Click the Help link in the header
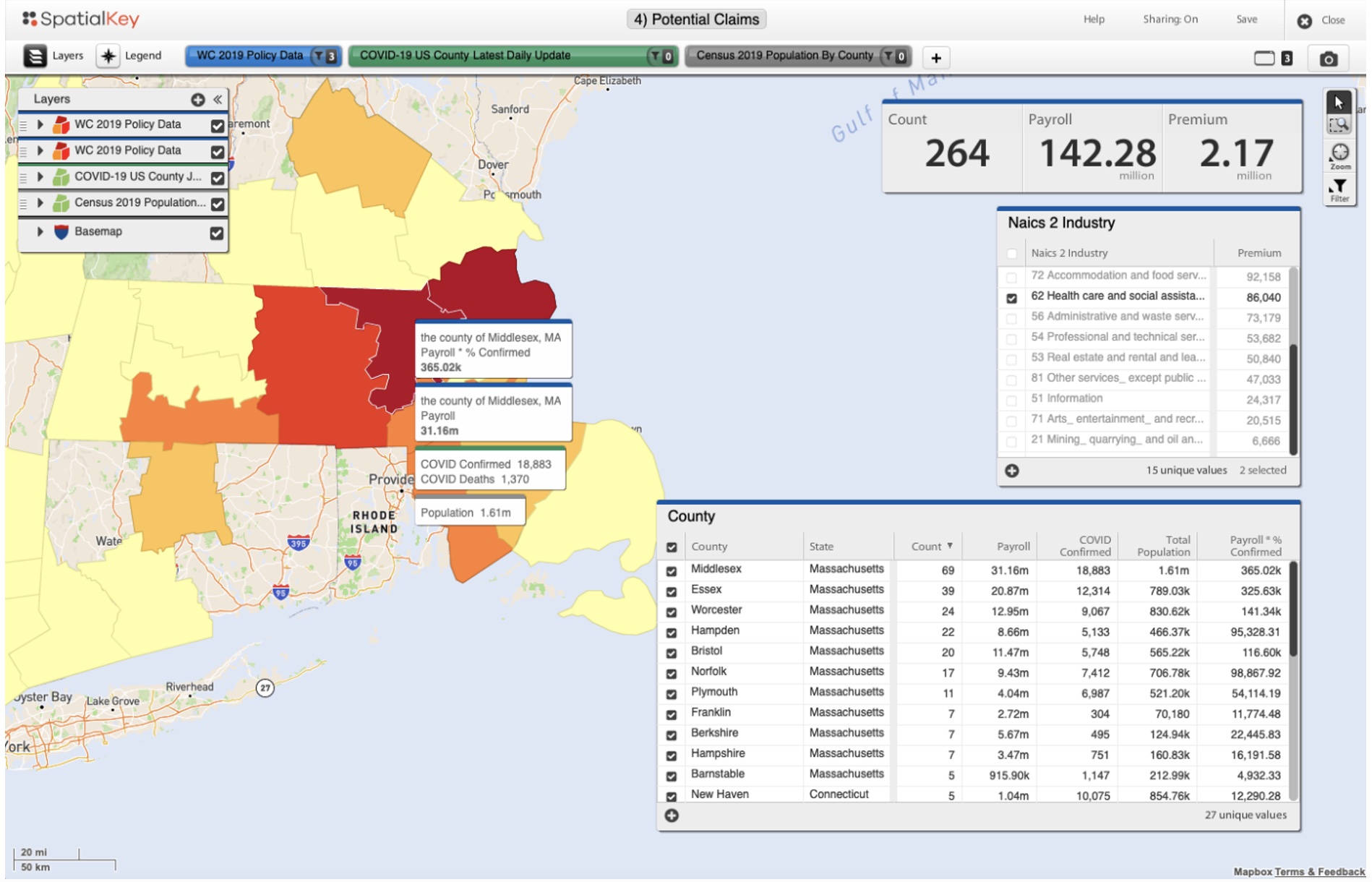The image size is (1372, 882). click(1093, 20)
